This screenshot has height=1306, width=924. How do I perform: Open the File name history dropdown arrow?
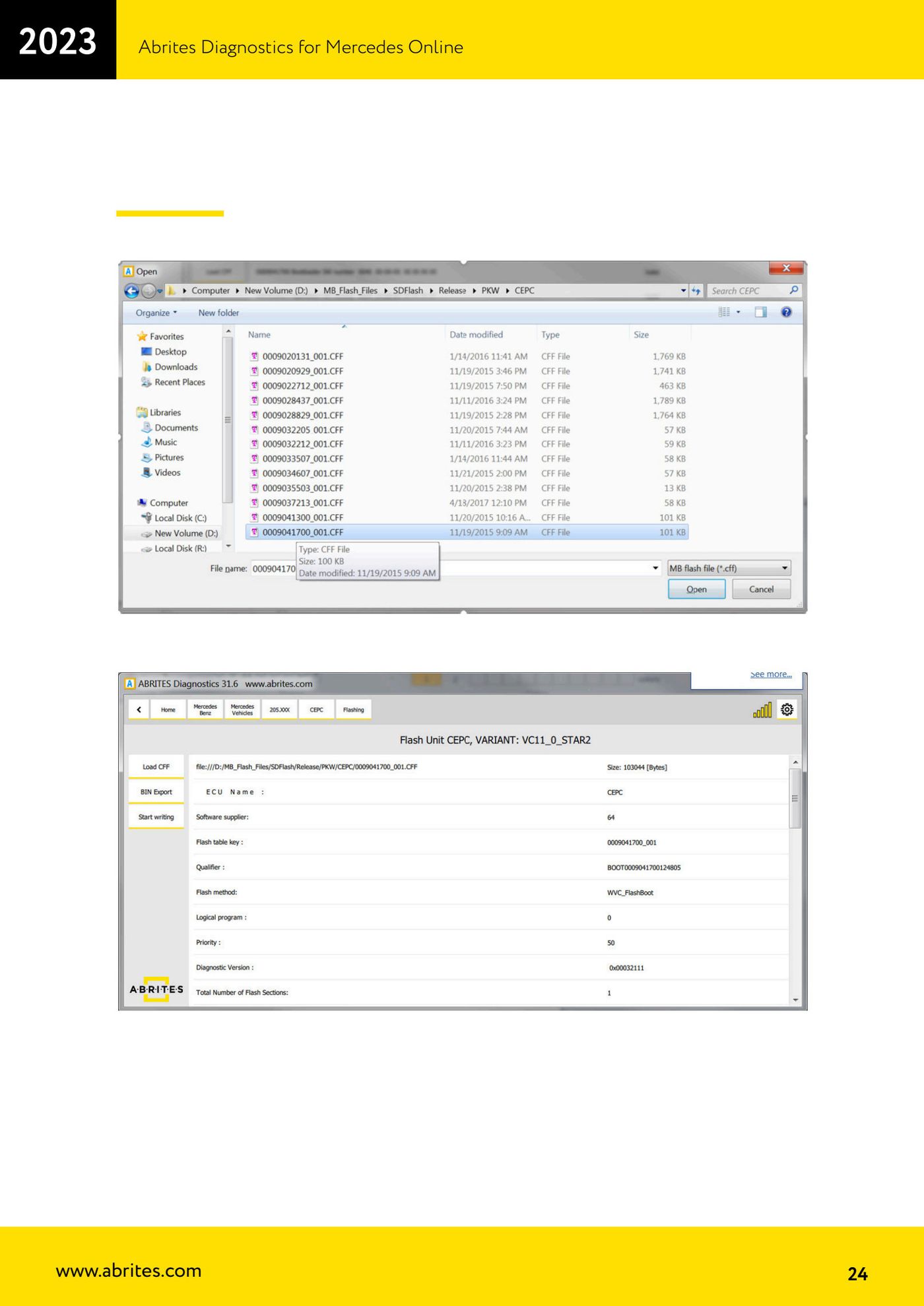point(655,568)
